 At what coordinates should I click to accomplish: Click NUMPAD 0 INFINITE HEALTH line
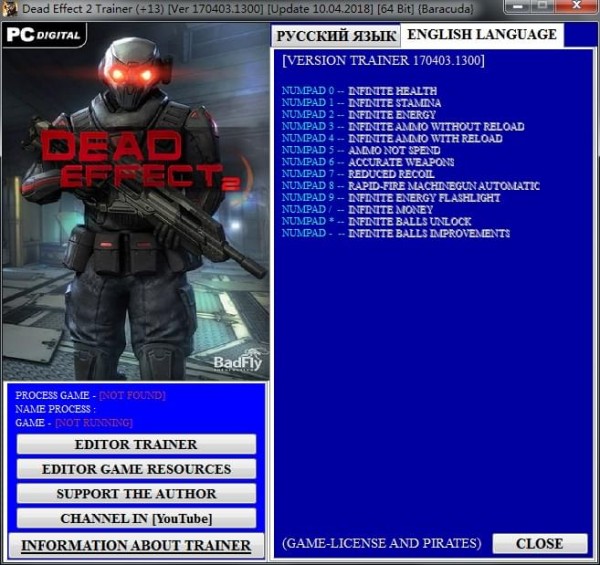[359, 91]
